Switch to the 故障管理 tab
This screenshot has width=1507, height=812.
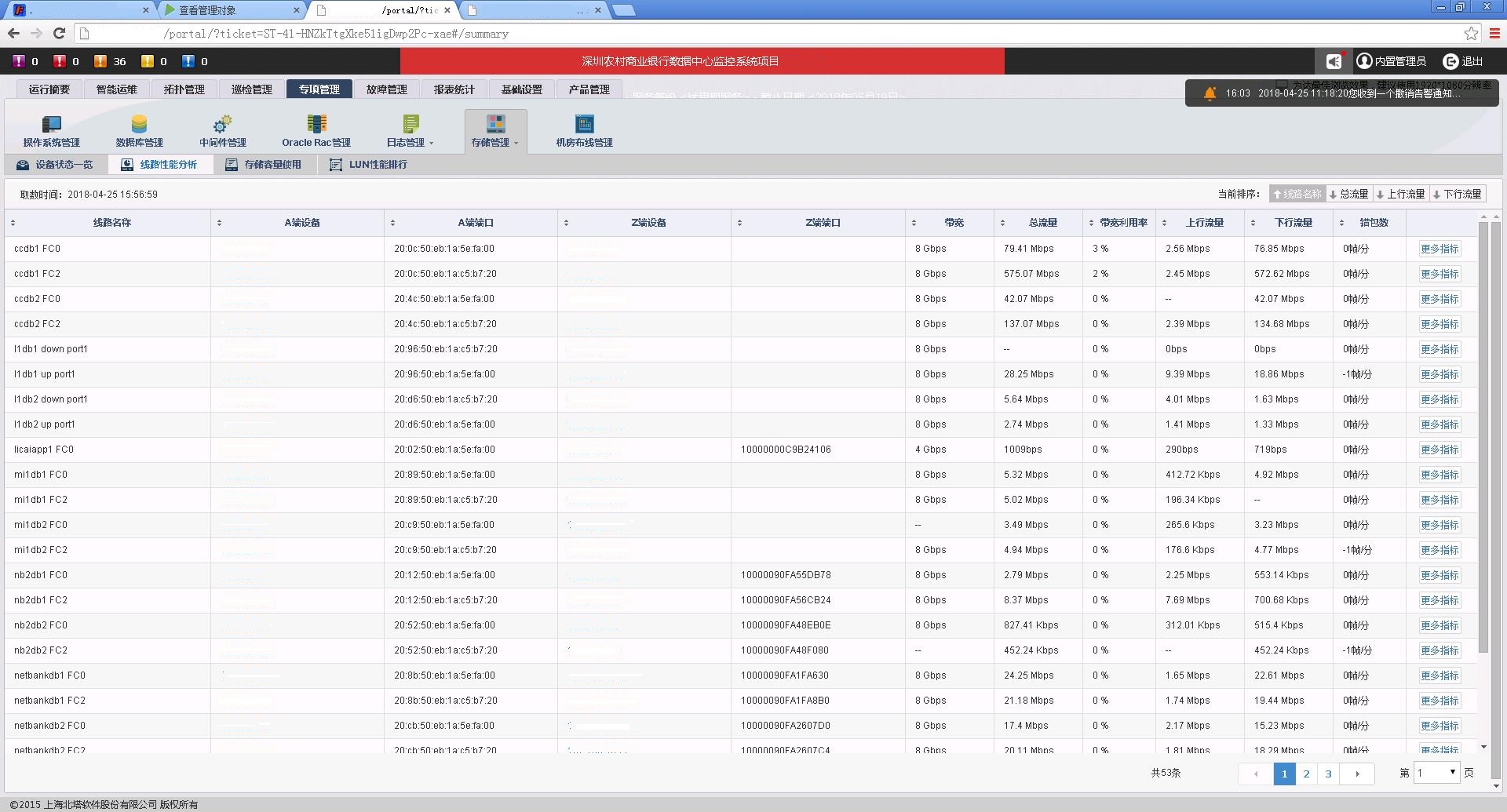(386, 89)
